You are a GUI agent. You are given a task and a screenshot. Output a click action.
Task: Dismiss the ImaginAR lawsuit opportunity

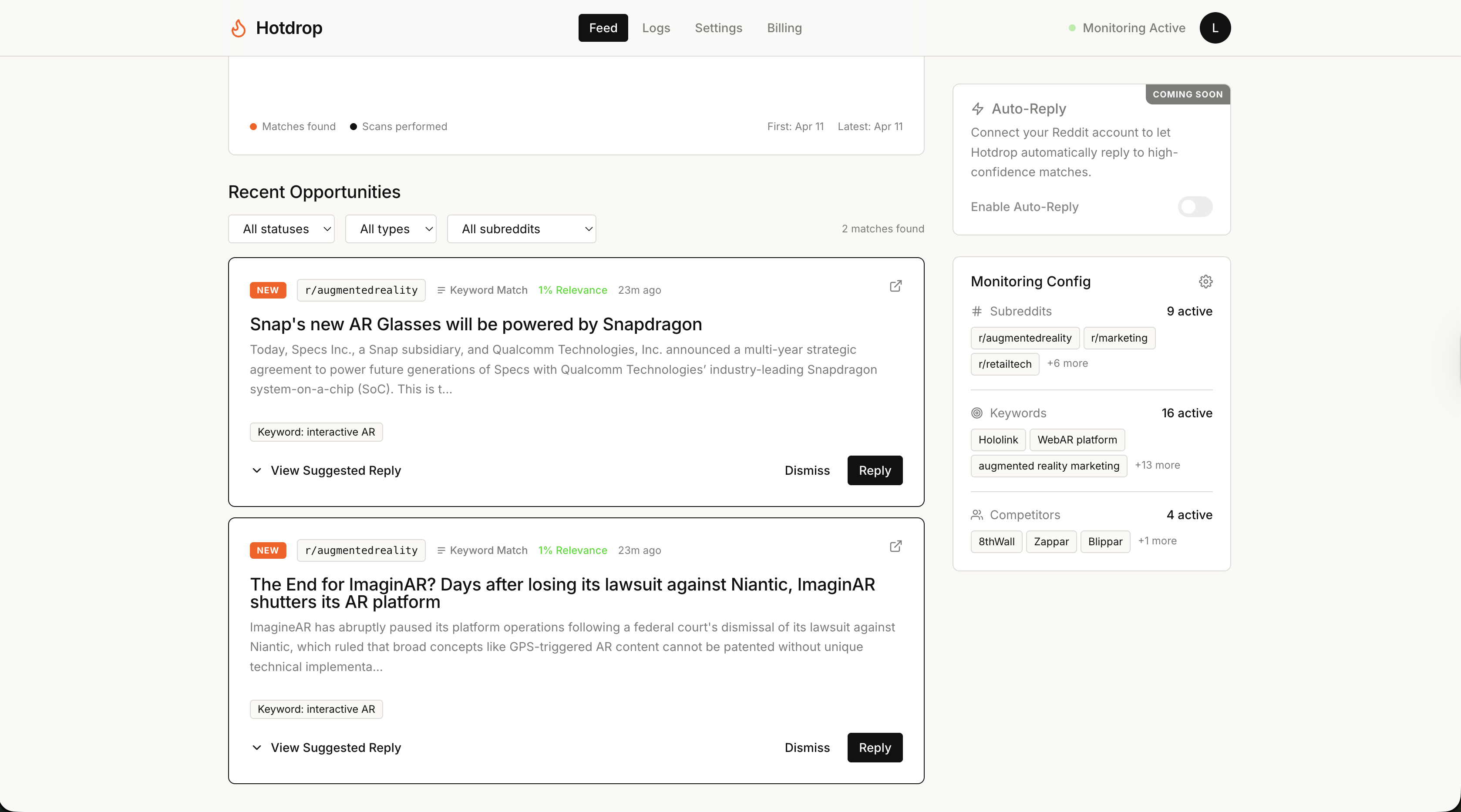pyautogui.click(x=807, y=748)
